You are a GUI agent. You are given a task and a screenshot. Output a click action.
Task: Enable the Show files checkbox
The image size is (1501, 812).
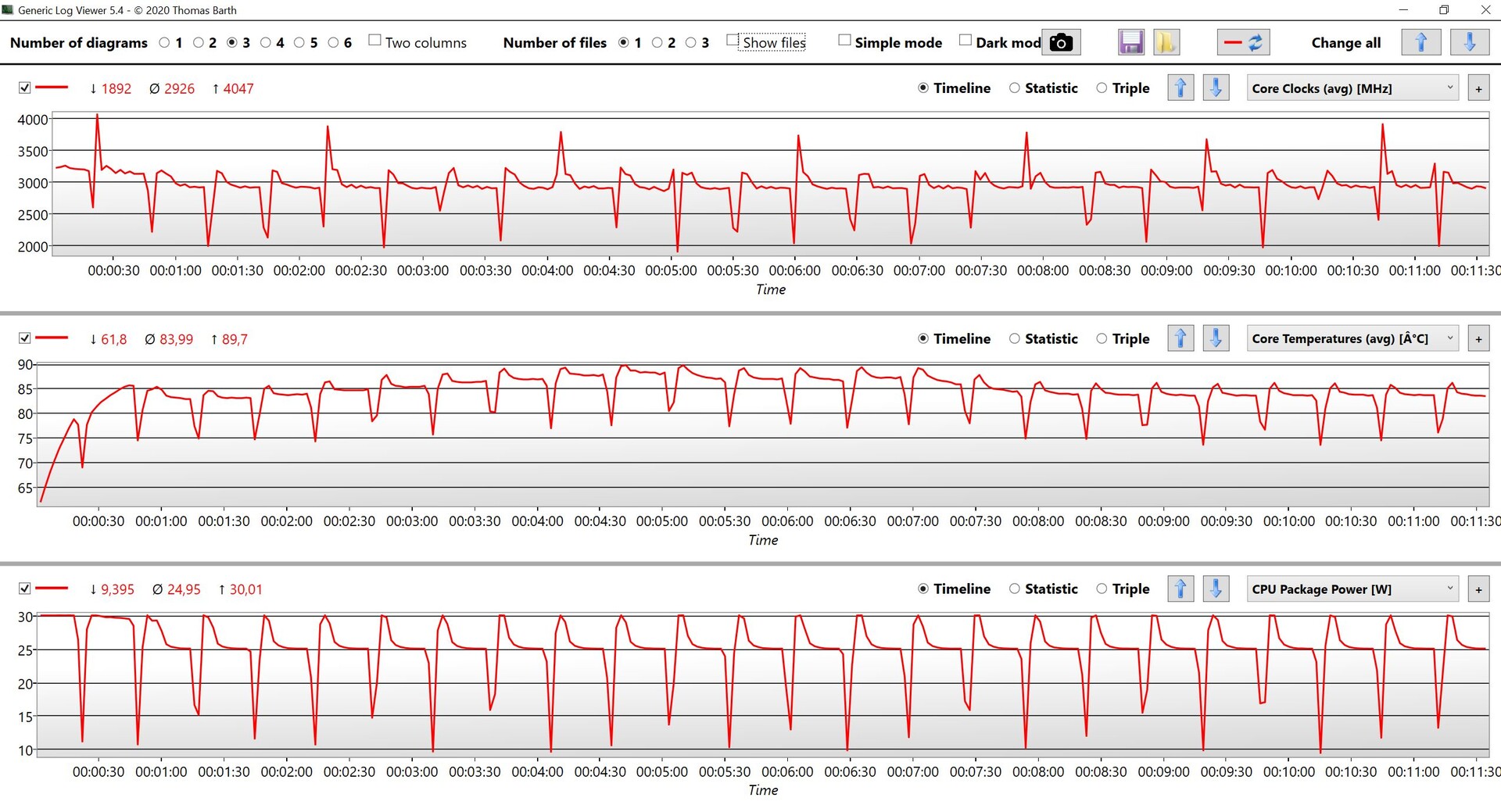point(733,41)
